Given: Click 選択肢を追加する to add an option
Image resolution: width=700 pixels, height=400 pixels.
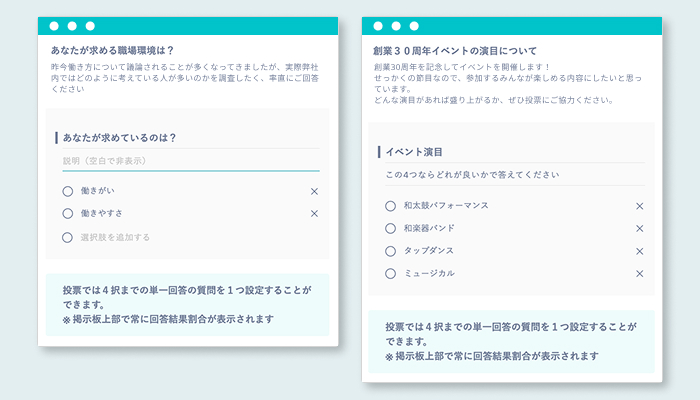Looking at the screenshot, I should (115, 237).
